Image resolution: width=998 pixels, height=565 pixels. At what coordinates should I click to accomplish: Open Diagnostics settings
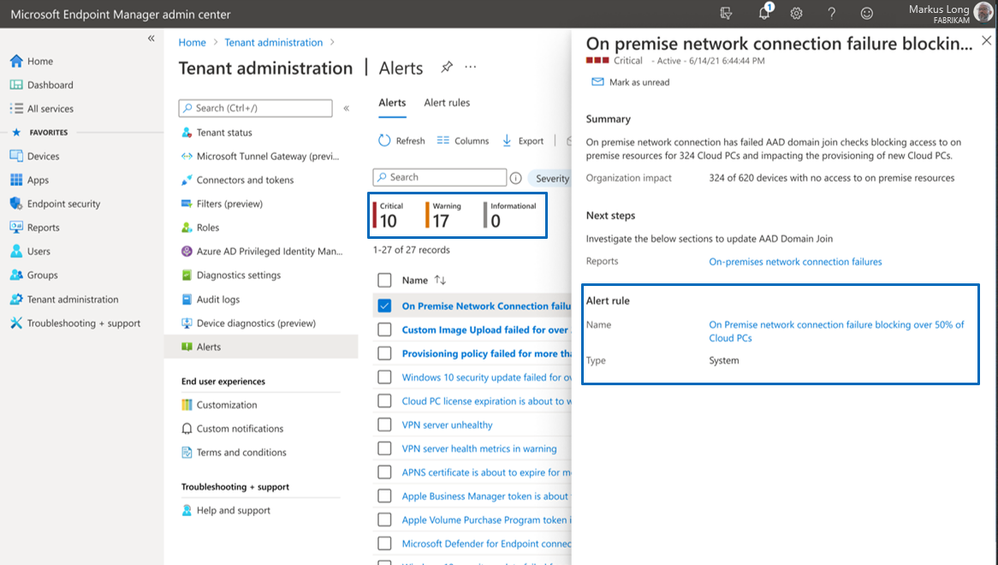[231, 275]
